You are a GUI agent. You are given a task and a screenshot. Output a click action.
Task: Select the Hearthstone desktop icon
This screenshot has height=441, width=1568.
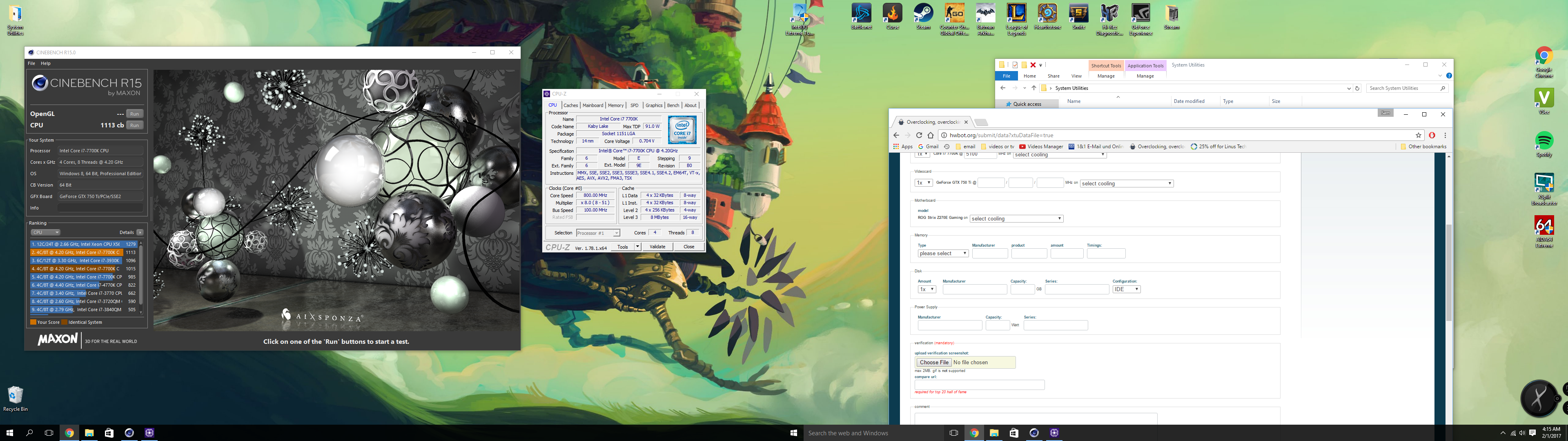point(1047,16)
